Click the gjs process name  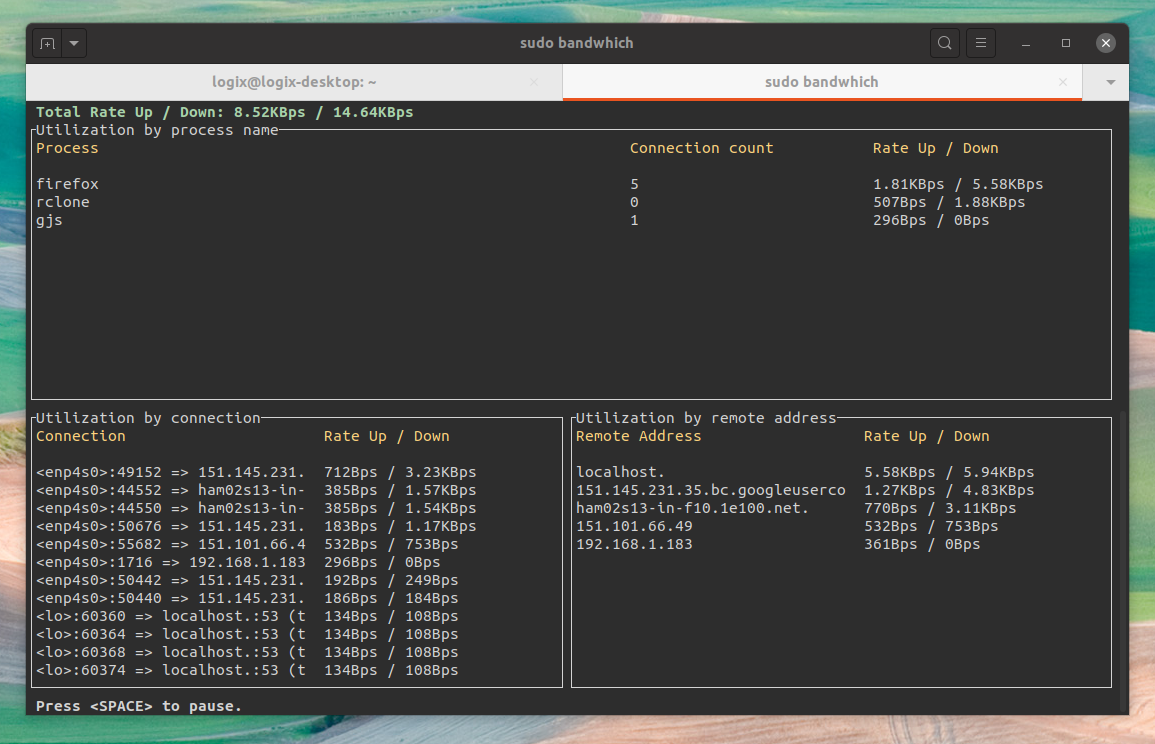[x=49, y=220]
